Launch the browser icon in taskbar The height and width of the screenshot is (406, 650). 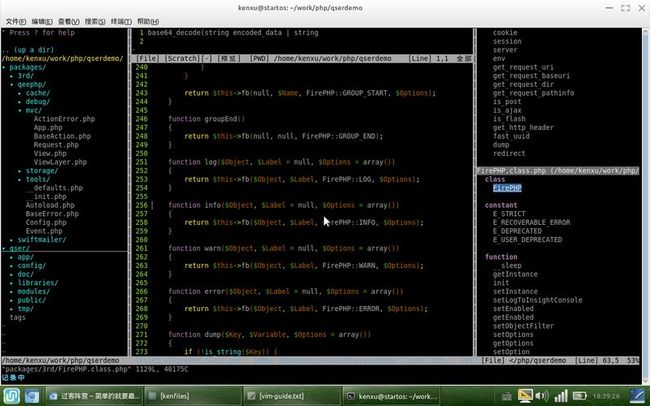tap(32, 396)
